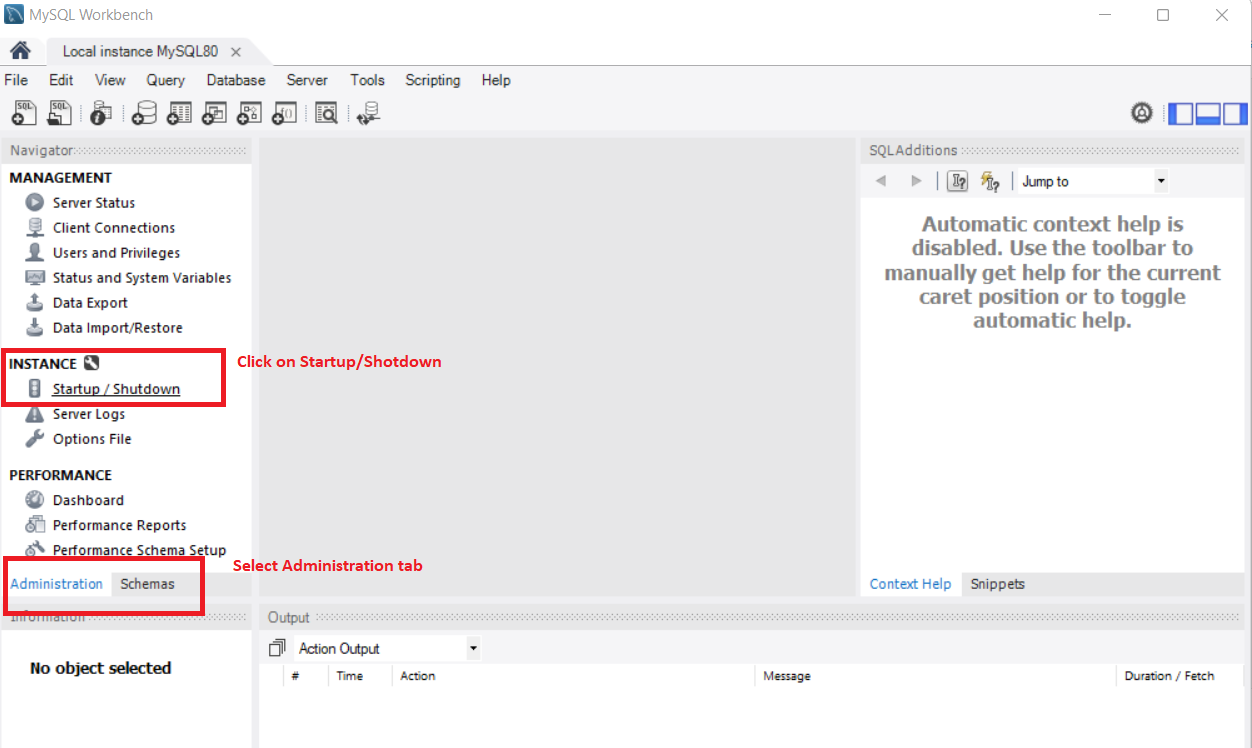Select Data Export in the Management section
Image resolution: width=1252 pixels, height=748 pixels.
[x=96, y=302]
